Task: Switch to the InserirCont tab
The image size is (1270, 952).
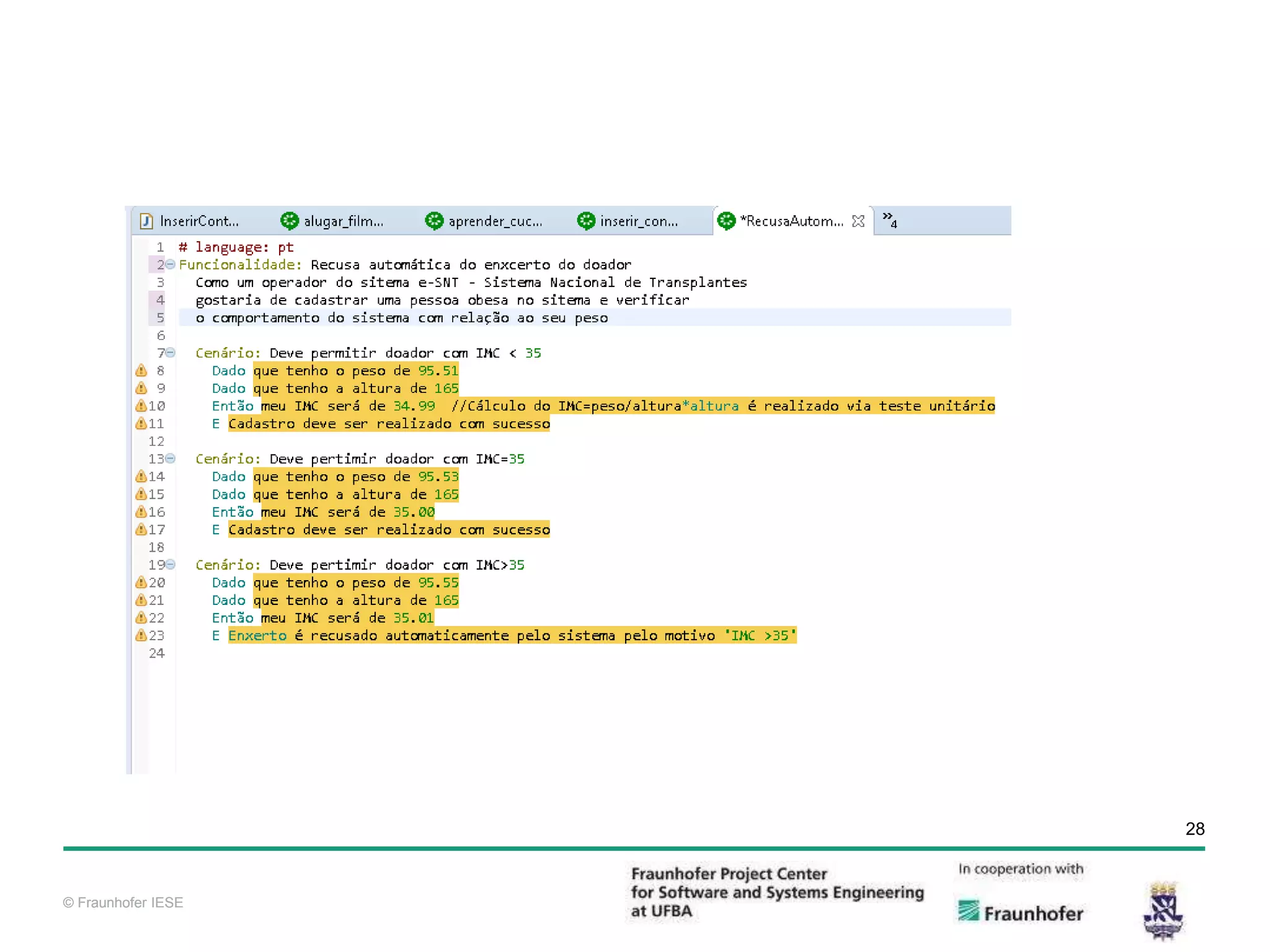Action: [x=198, y=221]
